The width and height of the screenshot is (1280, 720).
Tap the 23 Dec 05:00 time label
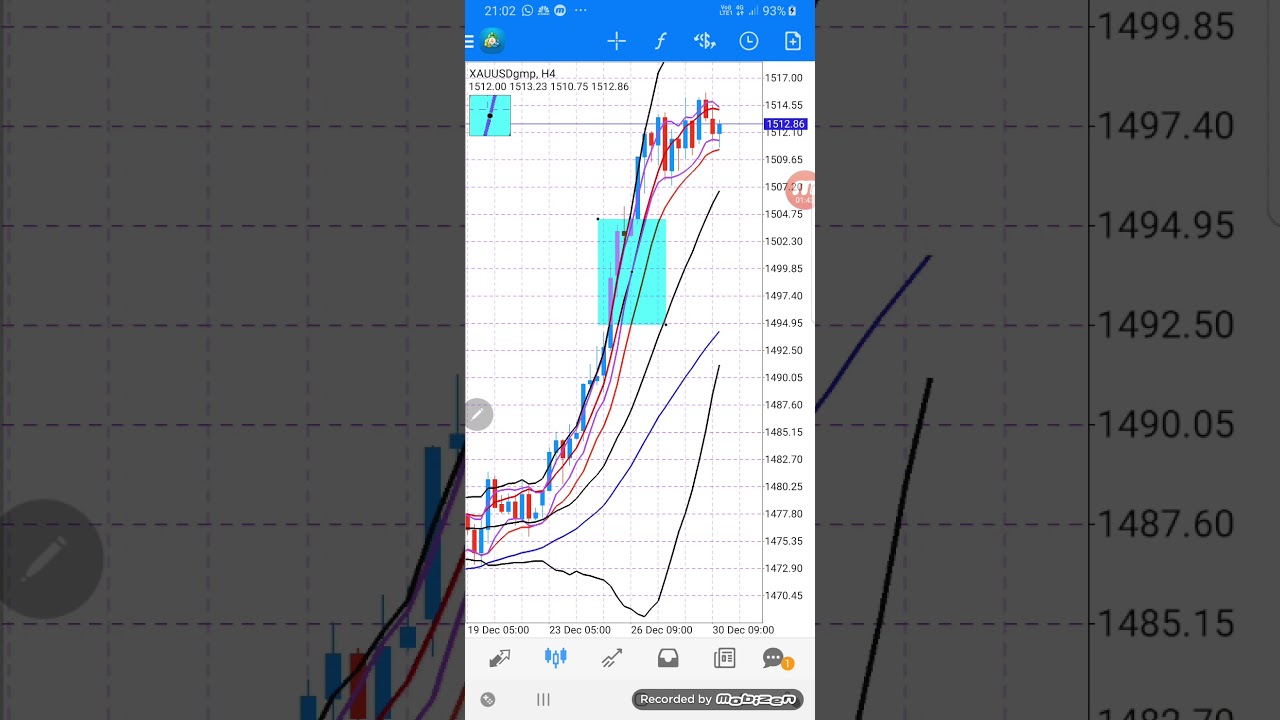pyautogui.click(x=579, y=630)
